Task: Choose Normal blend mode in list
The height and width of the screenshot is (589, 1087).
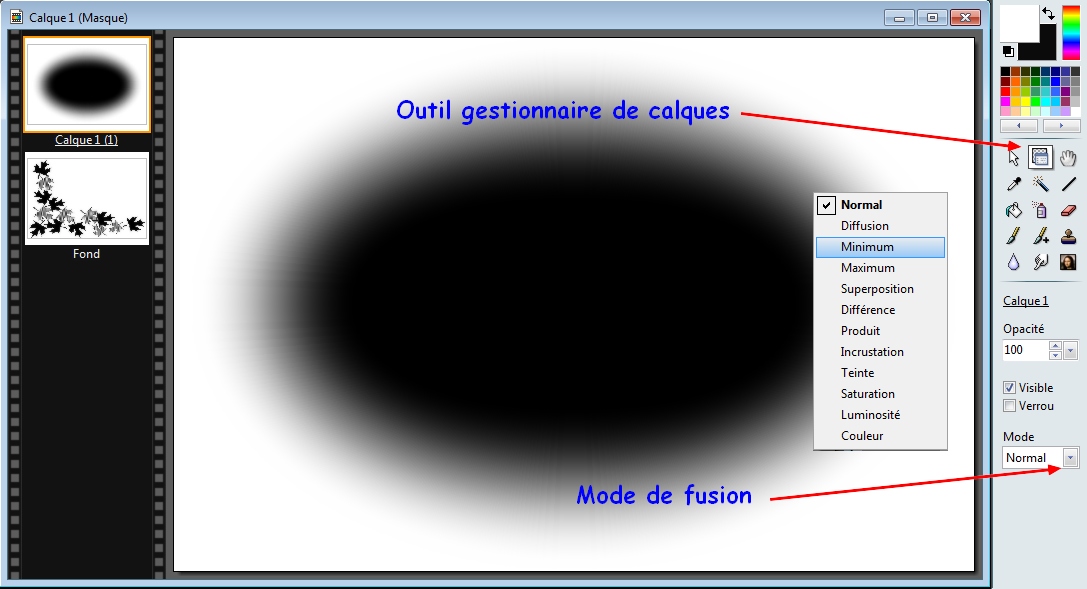Action: [x=880, y=205]
